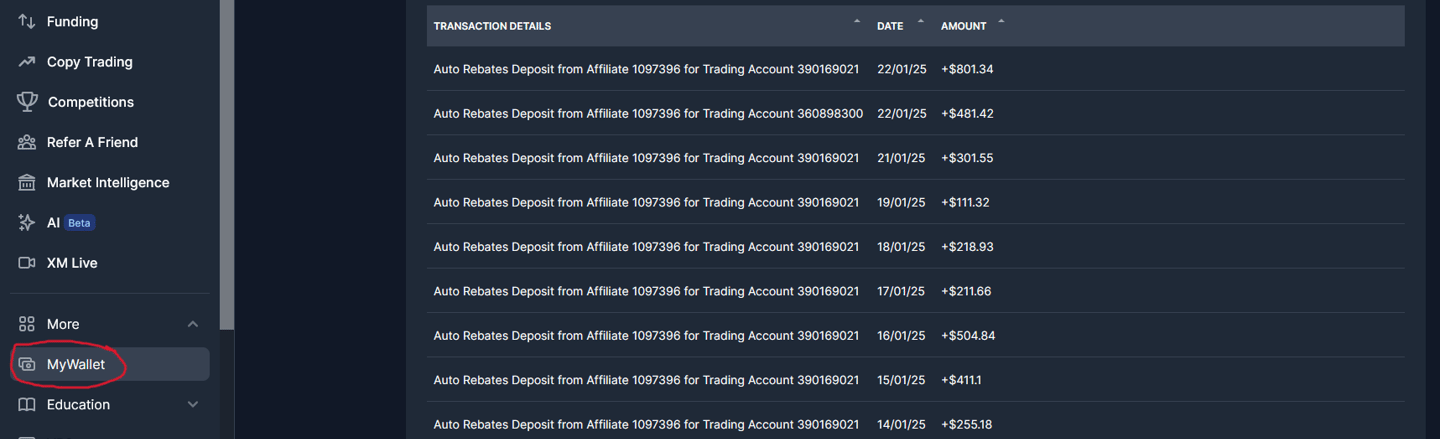Screen dimensions: 1440x439
Task: Click the 14/01/25 date cell
Action: click(x=901, y=425)
